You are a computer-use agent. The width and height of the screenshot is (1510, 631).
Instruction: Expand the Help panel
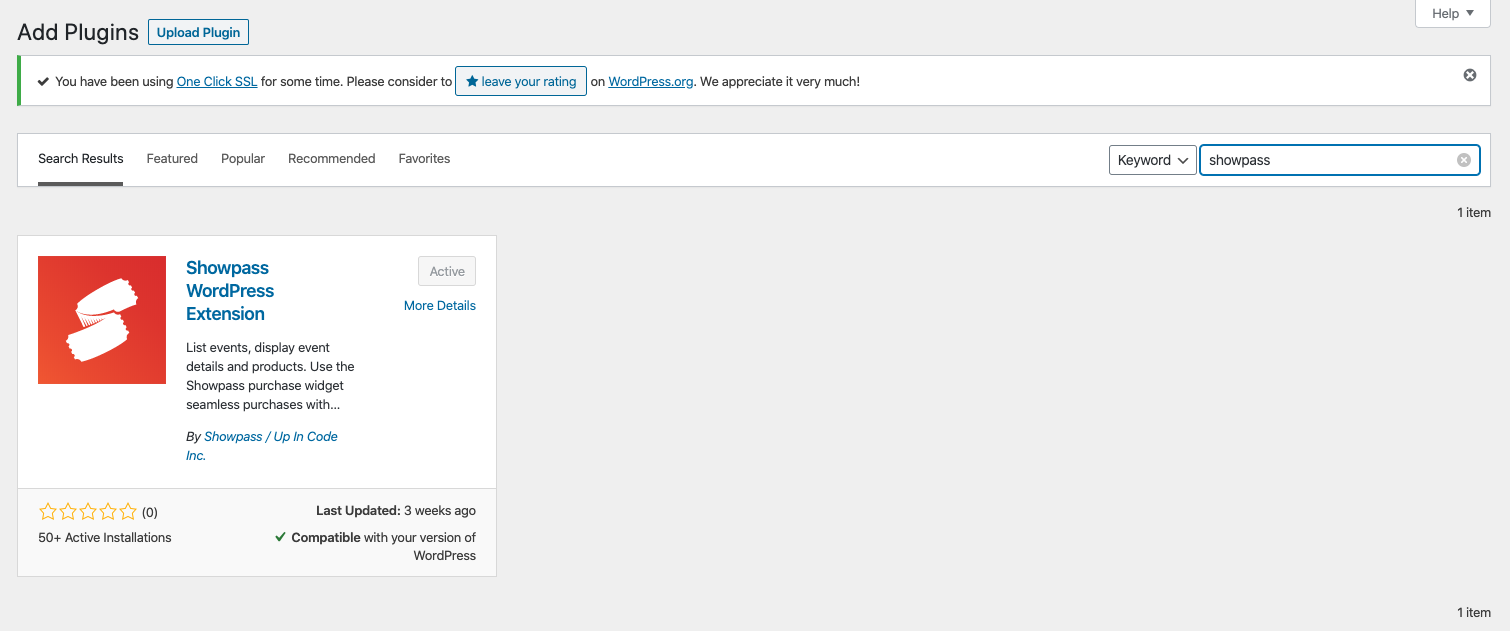tap(1453, 13)
